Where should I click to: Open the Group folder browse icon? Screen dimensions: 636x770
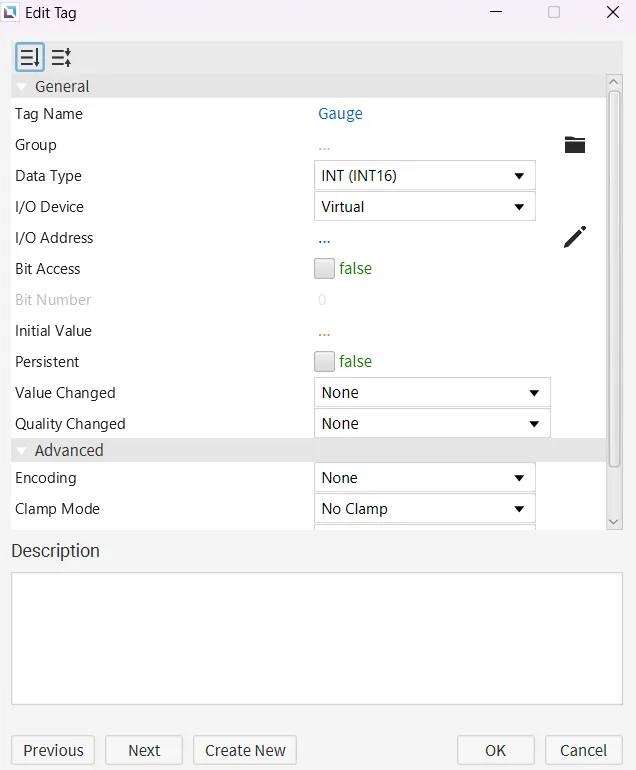coord(574,145)
